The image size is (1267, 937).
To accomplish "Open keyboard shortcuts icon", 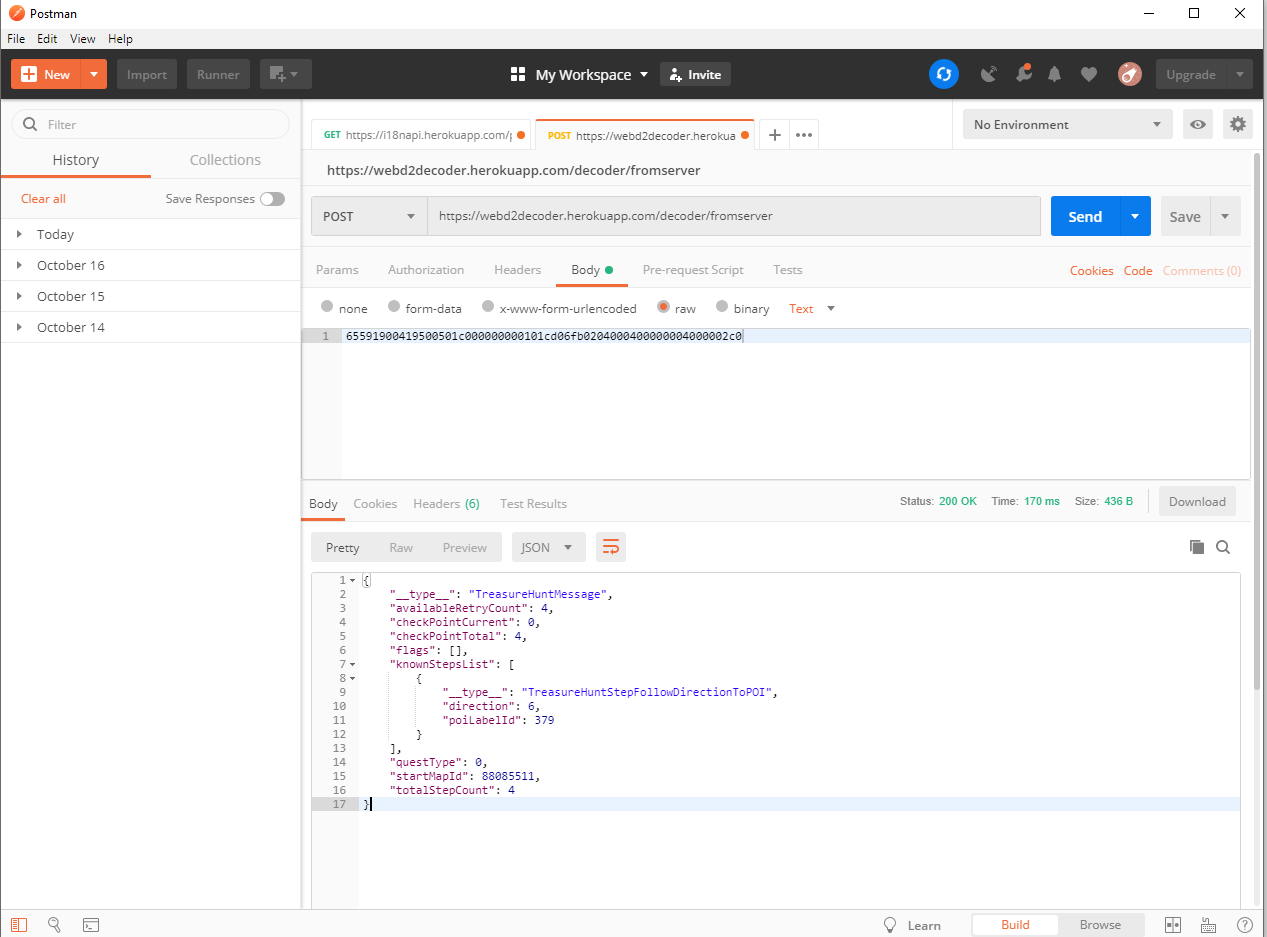I will pos(1209,925).
